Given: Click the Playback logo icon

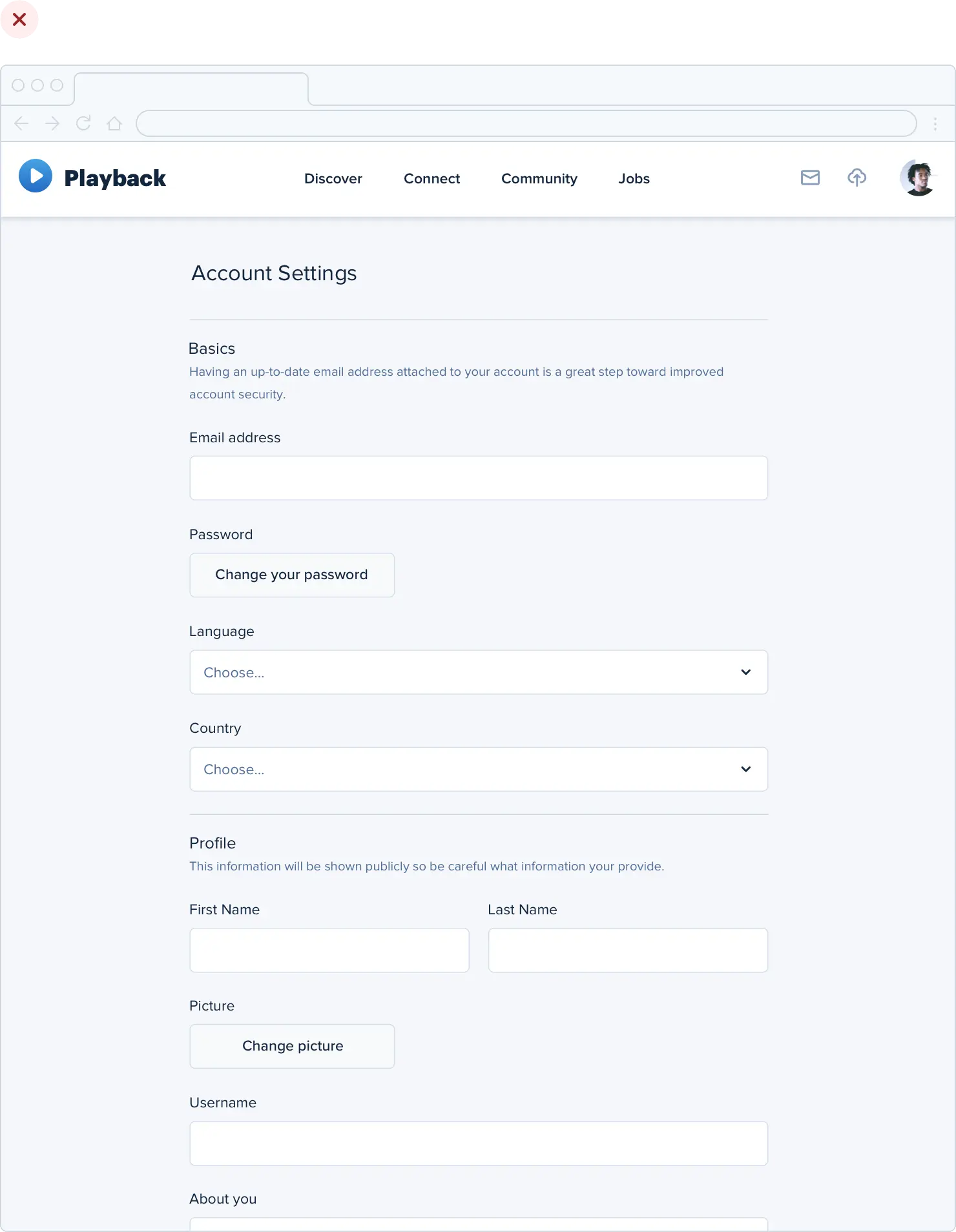Looking at the screenshot, I should click(36, 176).
